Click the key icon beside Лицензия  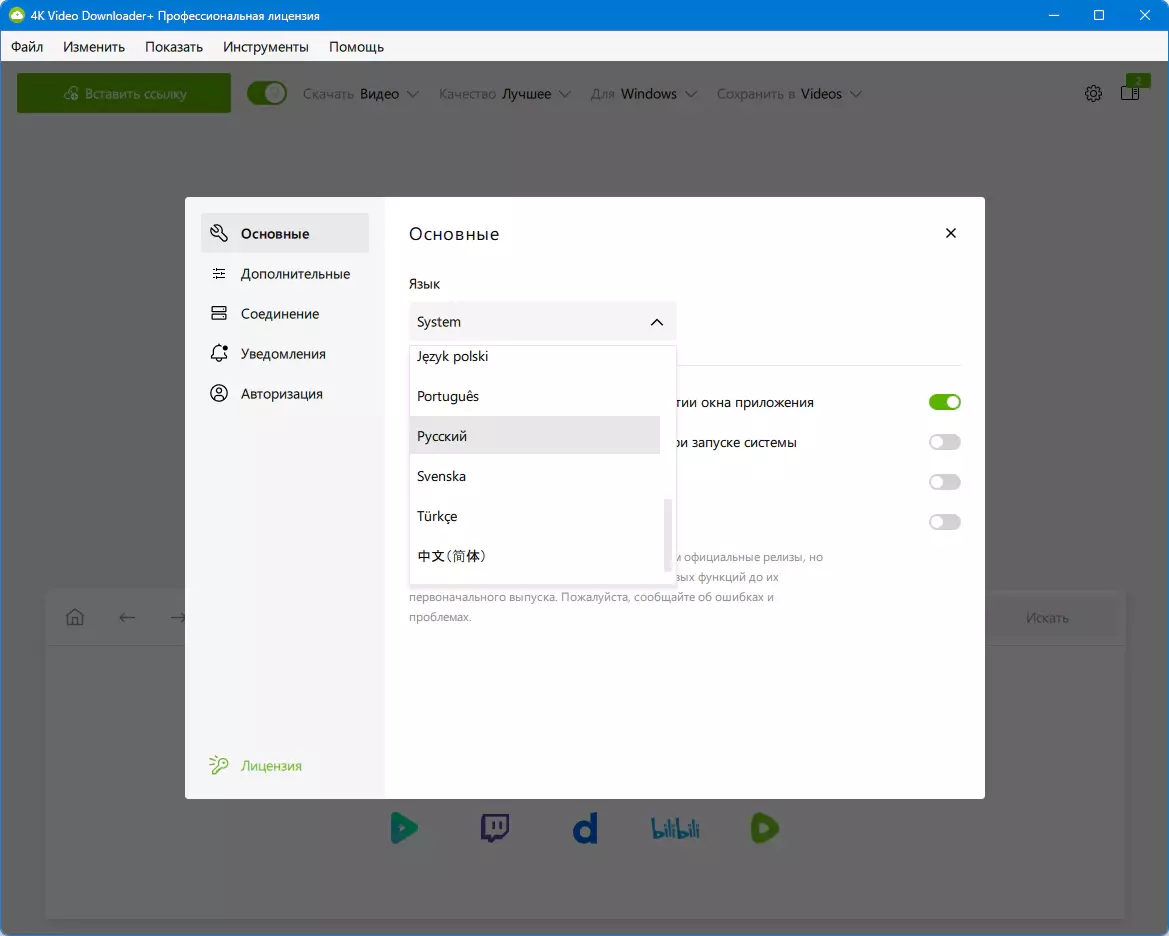click(218, 765)
